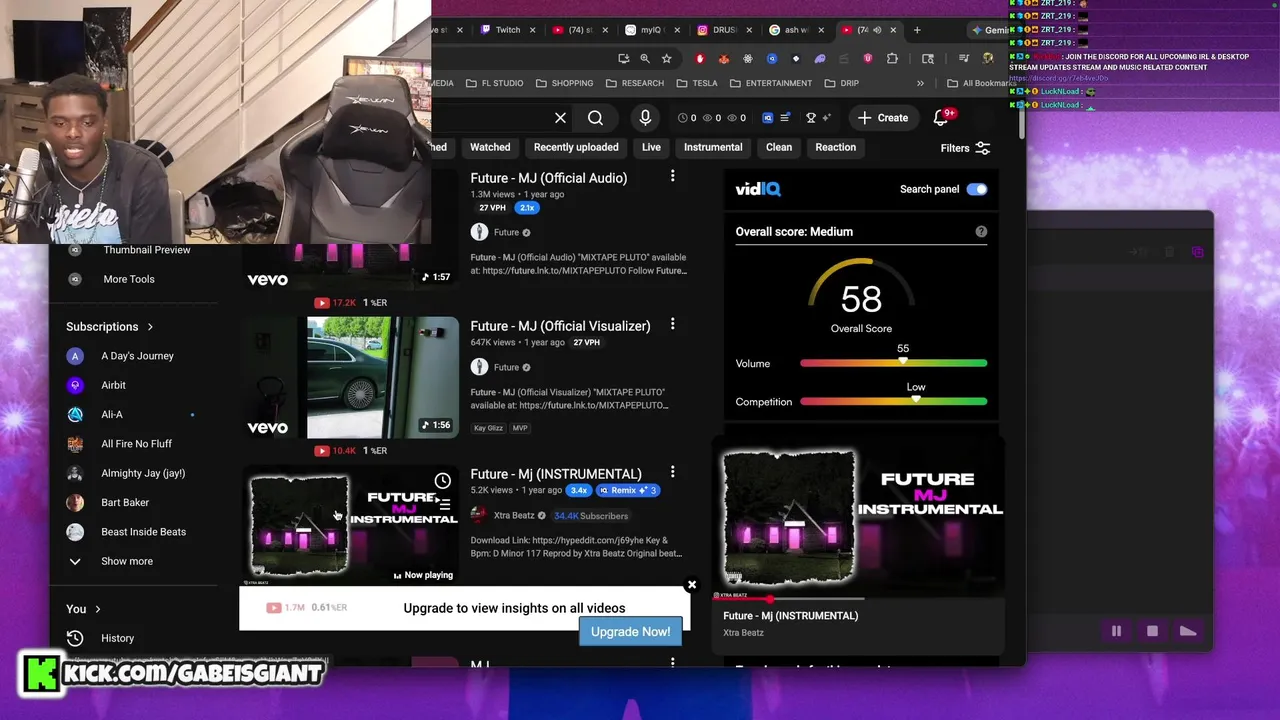Open the YouTube notifications bell
Screen dimensions: 1280x720
pyautogui.click(x=940, y=118)
